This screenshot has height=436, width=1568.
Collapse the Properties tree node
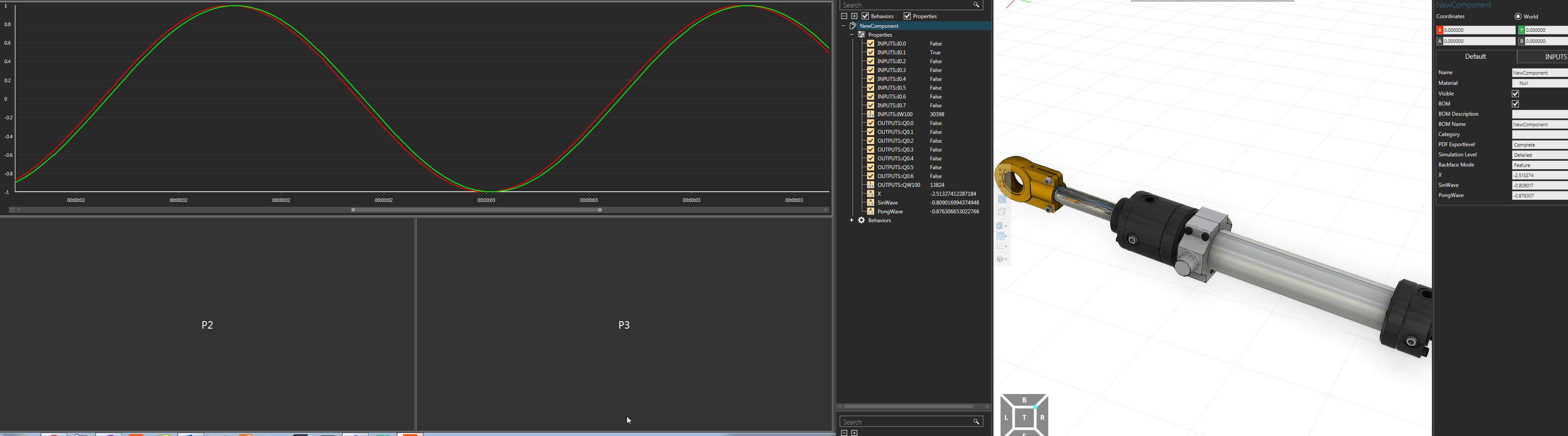pyautogui.click(x=851, y=35)
